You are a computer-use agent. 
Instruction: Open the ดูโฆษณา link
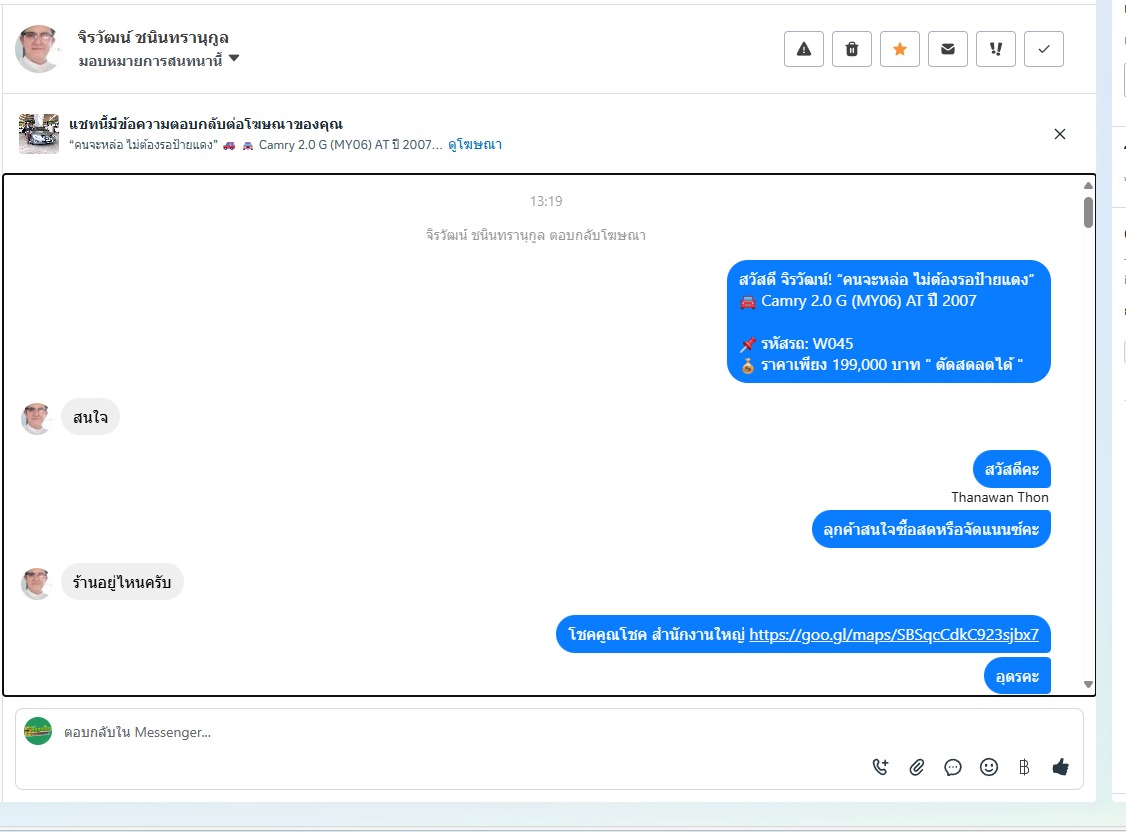click(475, 144)
